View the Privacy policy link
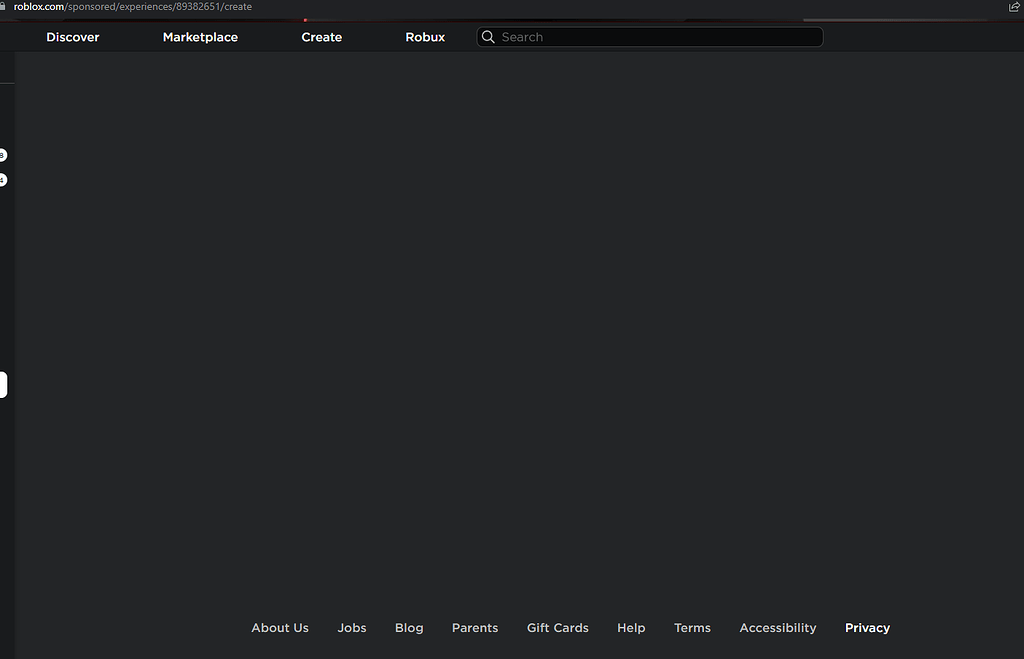Screen dimensions: 1024x659 pyautogui.click(x=866, y=627)
